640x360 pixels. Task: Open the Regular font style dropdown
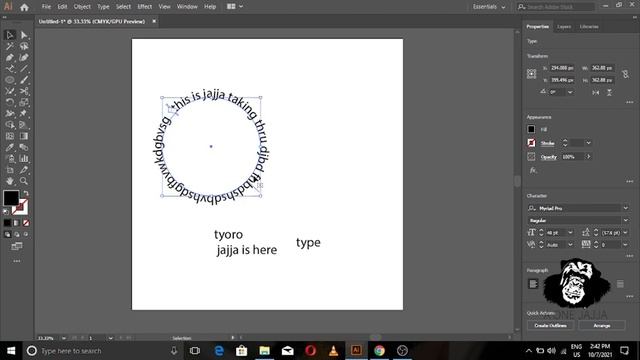(x=625, y=220)
